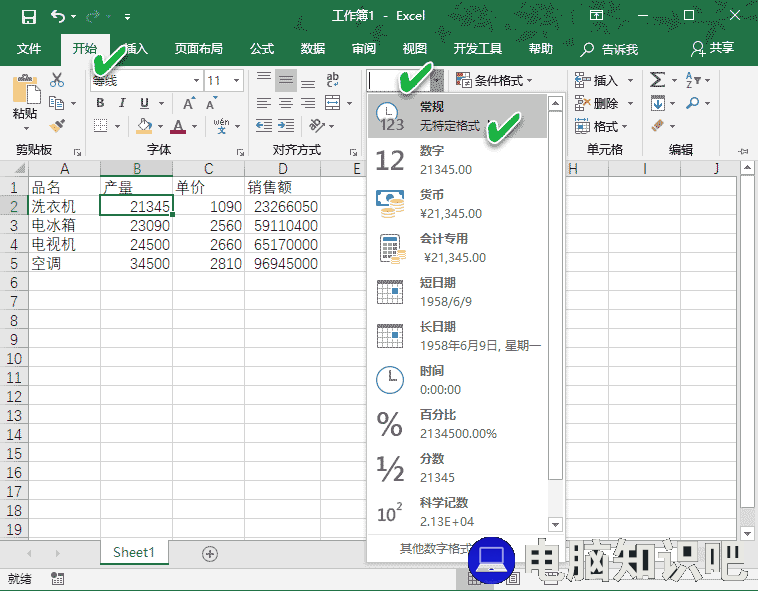Switch to the 数据 Data tab
The width and height of the screenshot is (758, 591).
click(312, 49)
